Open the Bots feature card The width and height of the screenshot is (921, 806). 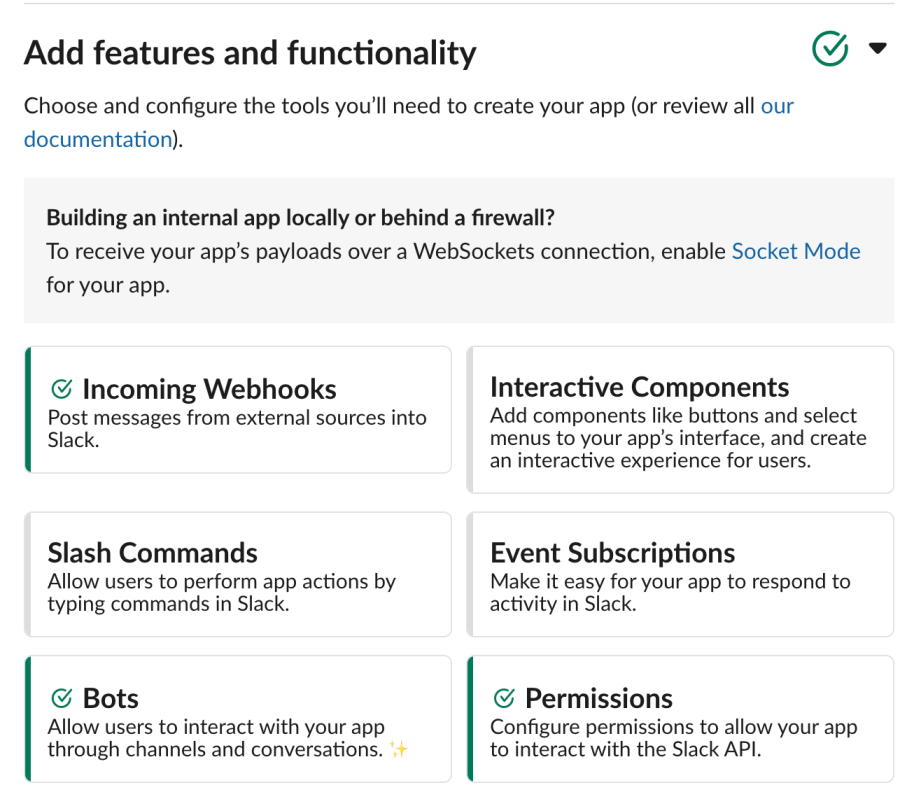coord(238,719)
